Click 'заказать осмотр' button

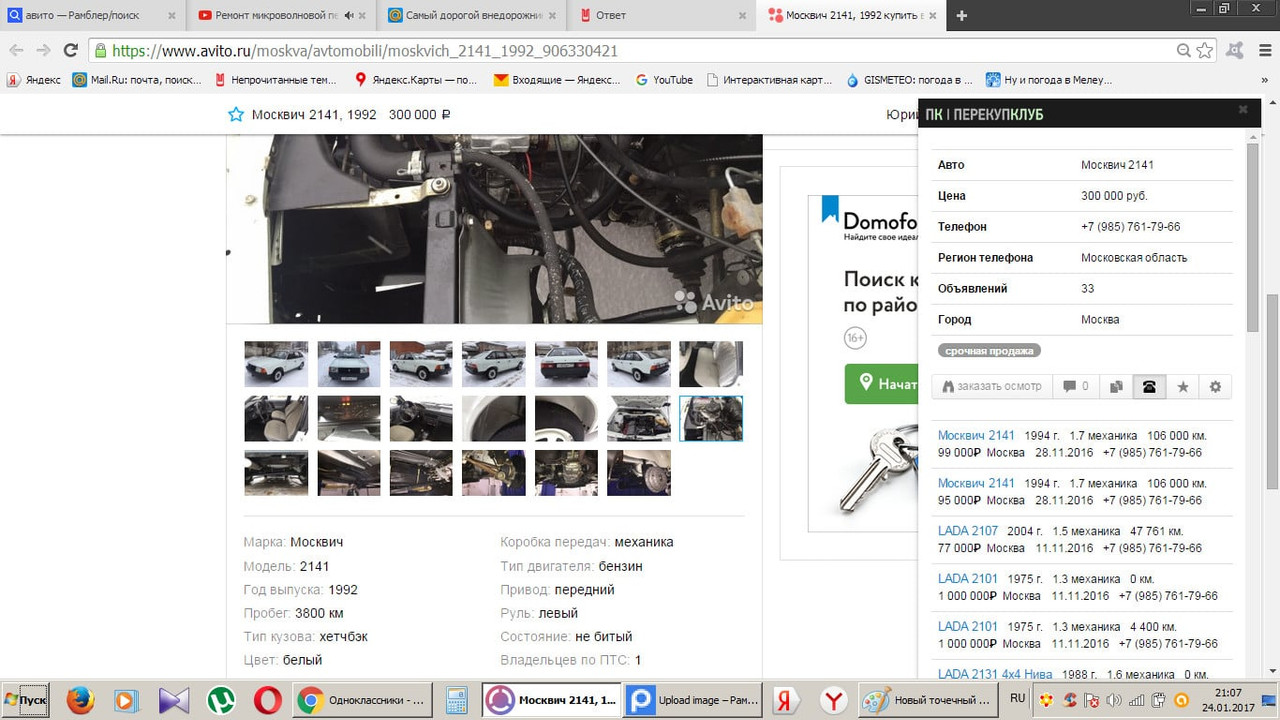click(992, 386)
